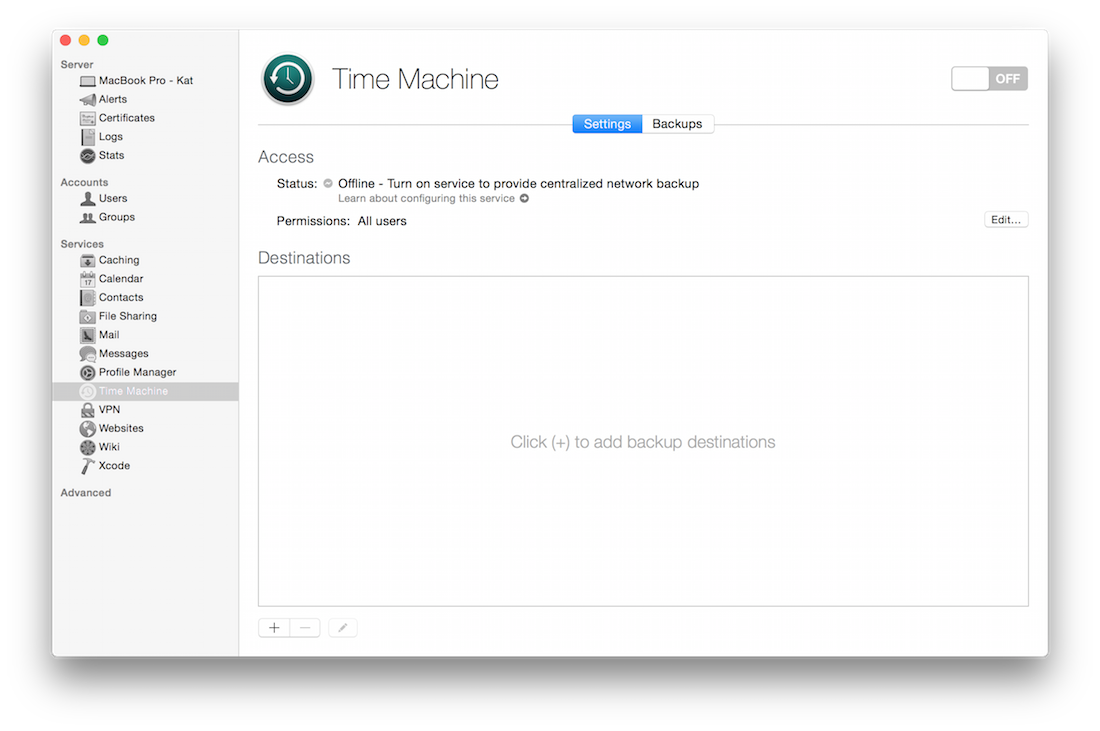Toggle the Time Machine service ON/OFF switch
The width and height of the screenshot is (1100, 731).
[x=989, y=79]
